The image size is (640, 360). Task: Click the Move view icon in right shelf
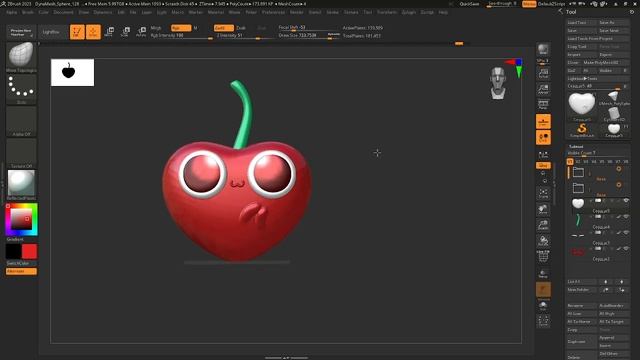click(543, 209)
